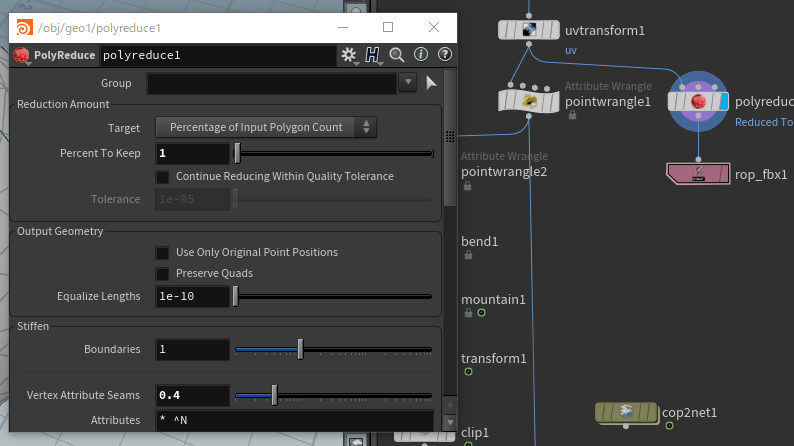Click the green circle badge next to mountain1

click(482, 313)
